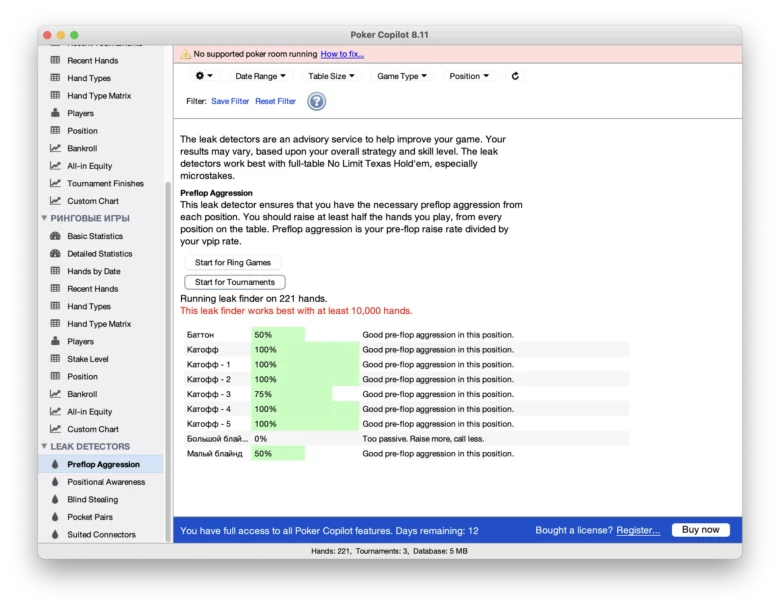Follow the How to fix... link
This screenshot has width=780, height=609.
[342, 54]
